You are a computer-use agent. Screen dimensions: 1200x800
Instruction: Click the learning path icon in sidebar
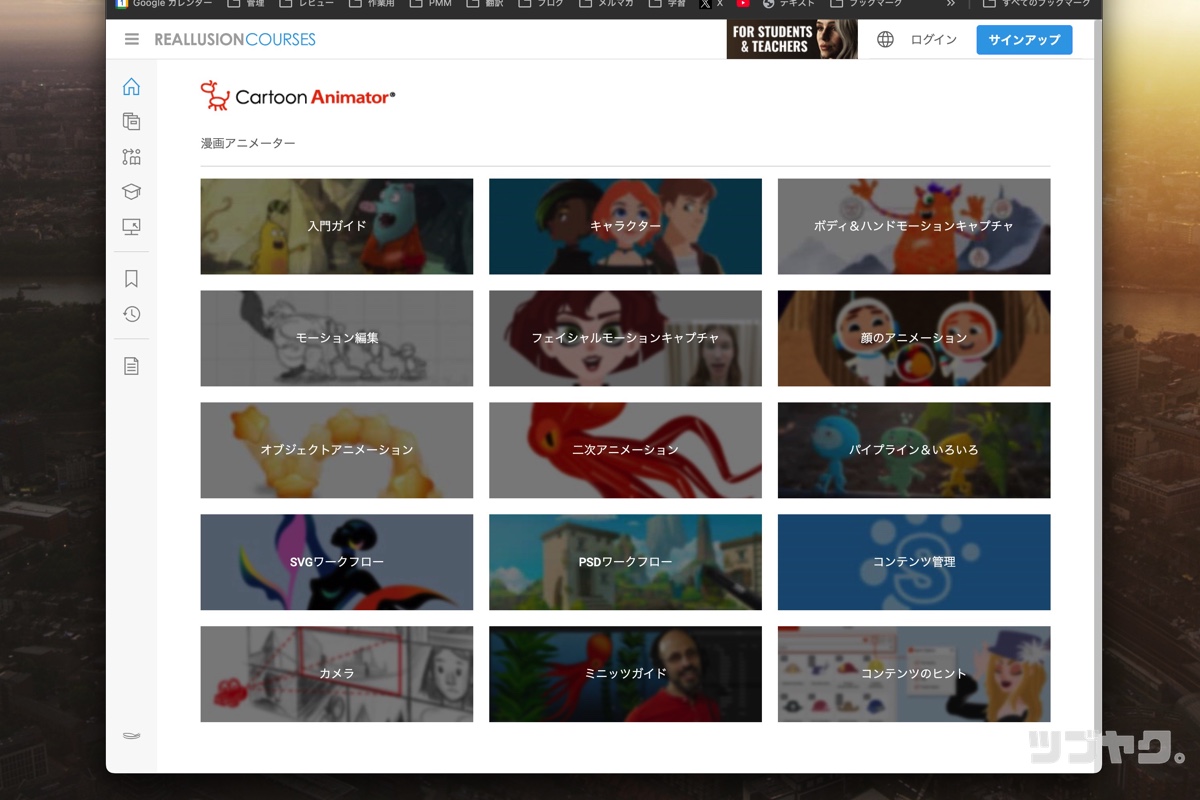[131, 156]
